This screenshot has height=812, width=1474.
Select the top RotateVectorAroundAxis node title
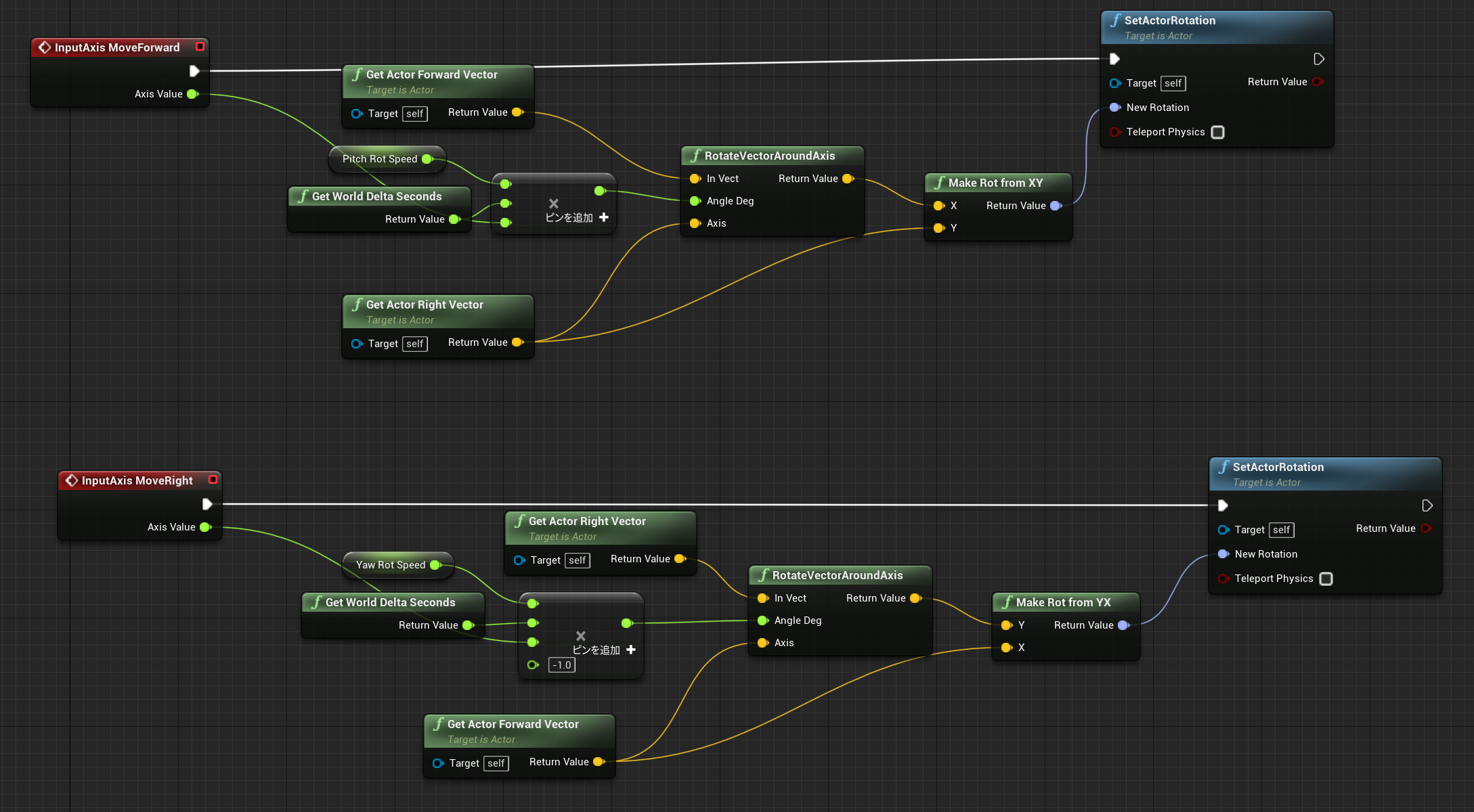[770, 156]
